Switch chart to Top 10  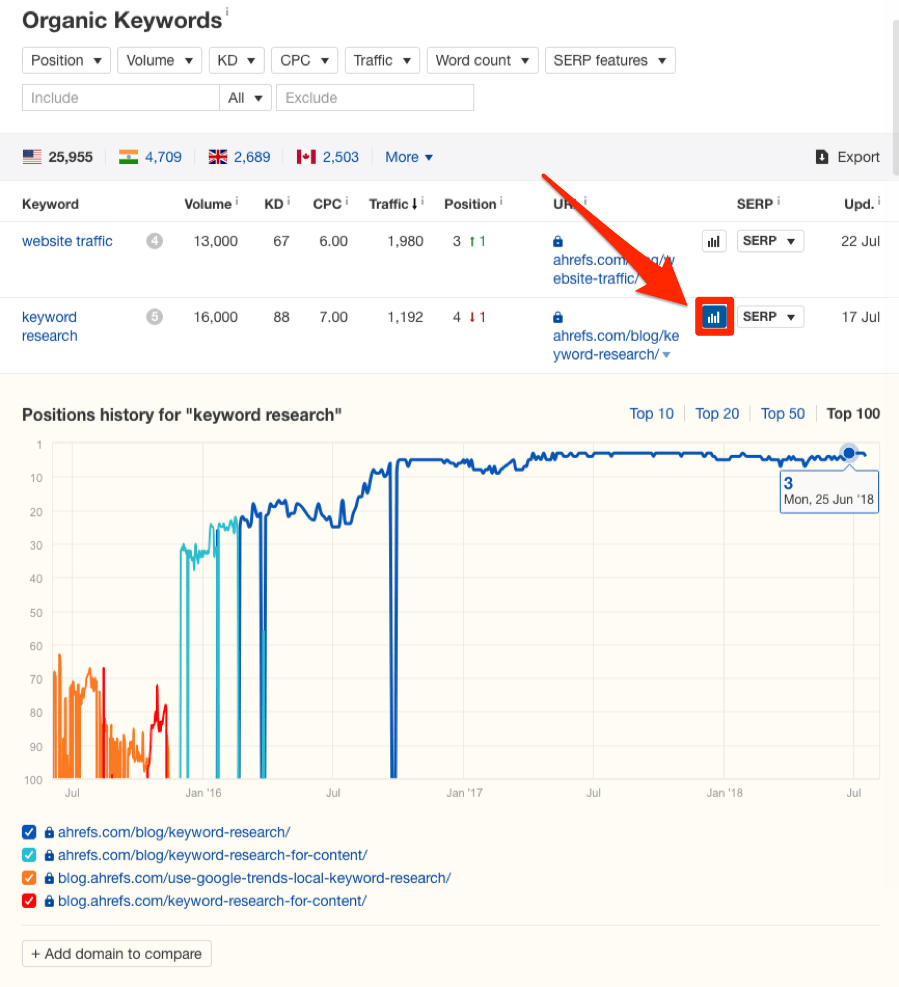652,414
